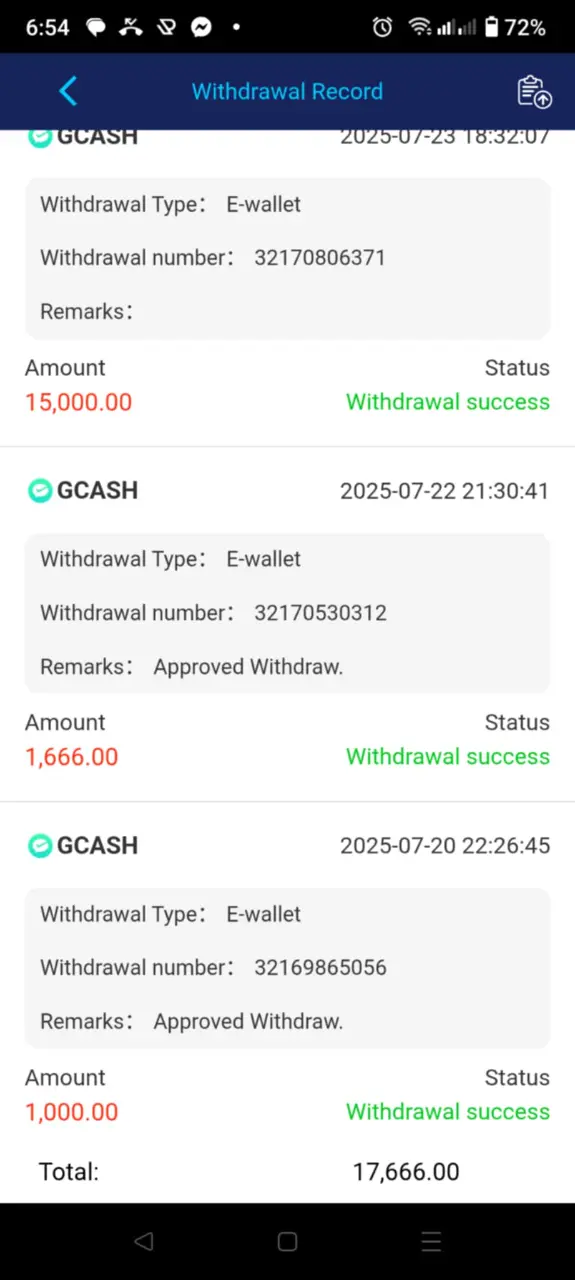Tap the alarm icon in status bar
The width and height of the screenshot is (575, 1280).
coord(382,28)
